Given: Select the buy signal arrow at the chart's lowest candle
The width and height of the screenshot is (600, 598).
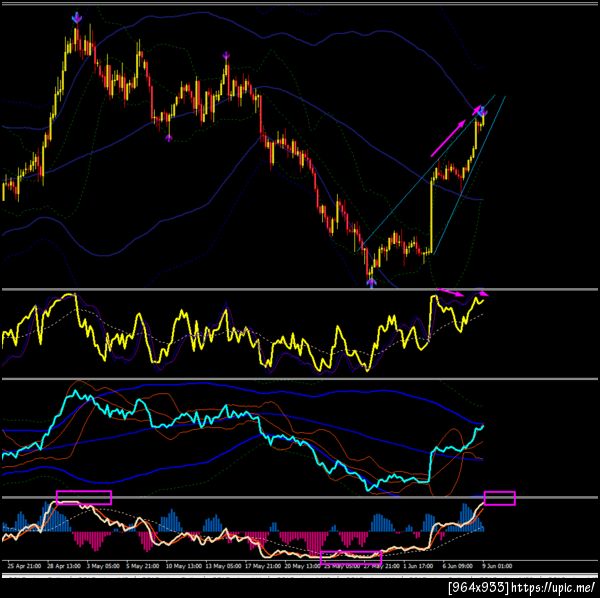Looking at the screenshot, I should tap(372, 283).
